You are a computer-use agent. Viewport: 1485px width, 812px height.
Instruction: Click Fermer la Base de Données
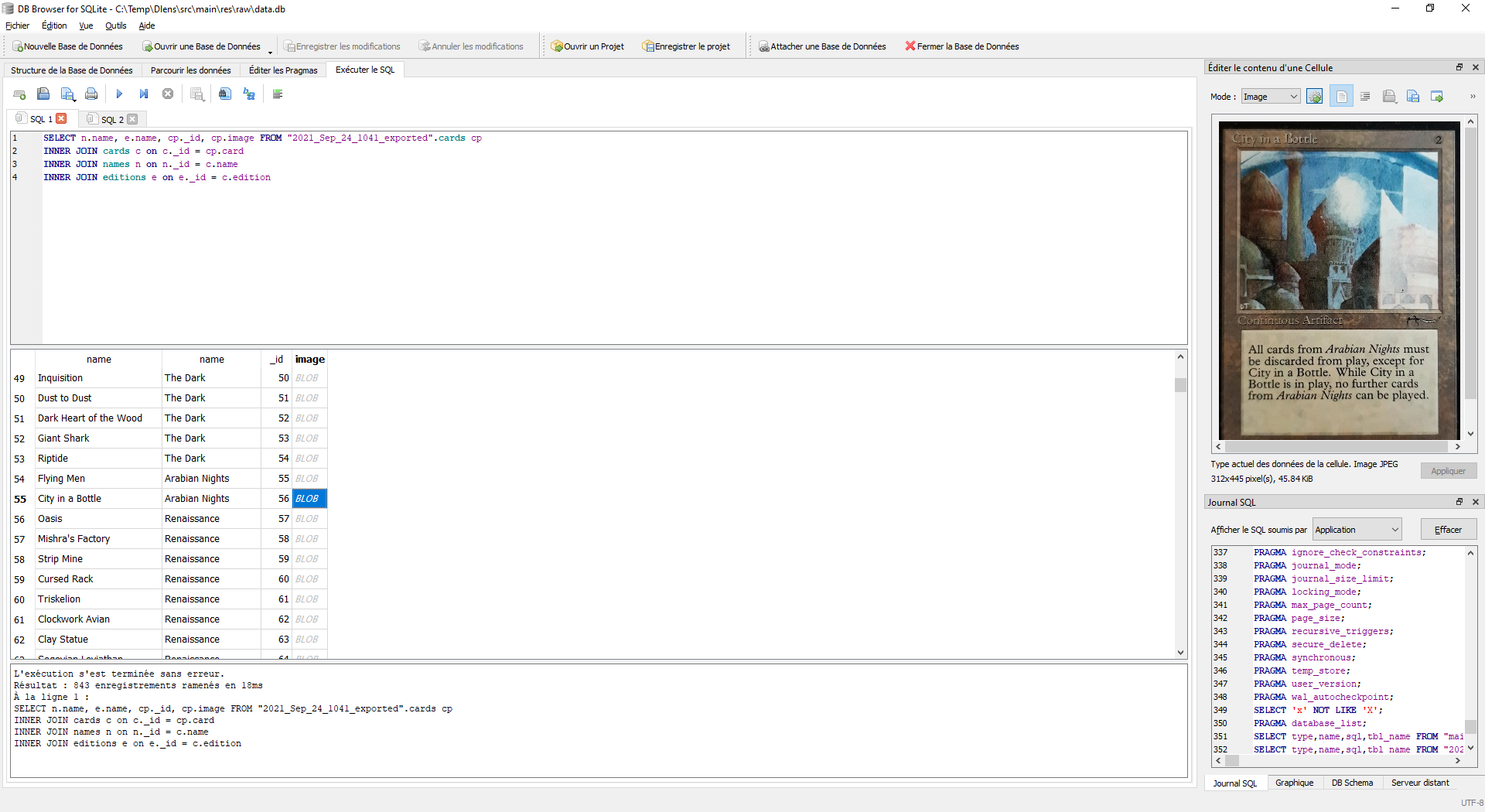coord(961,46)
